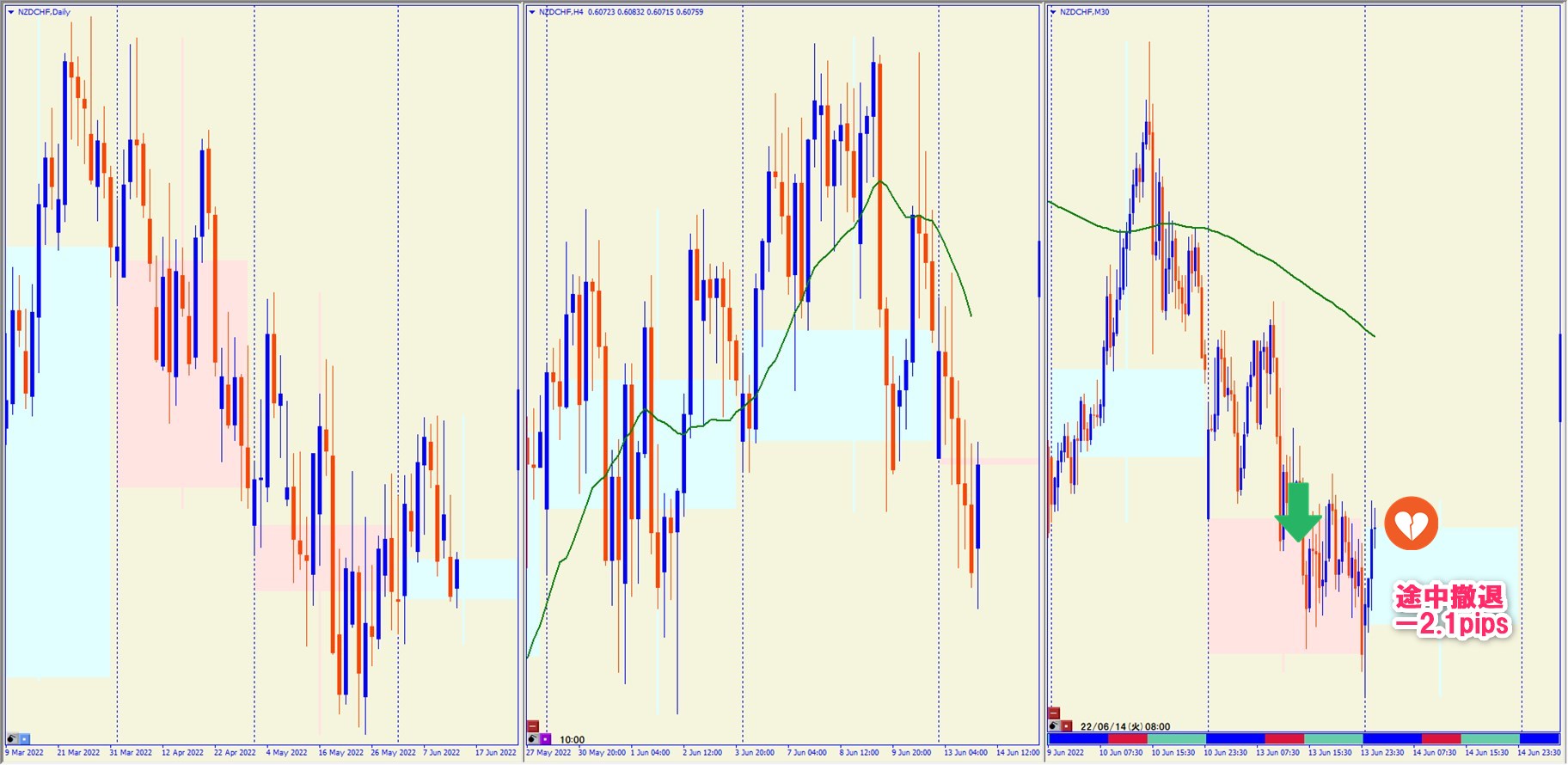Click the bomb icon on H4 chart

coord(533,739)
